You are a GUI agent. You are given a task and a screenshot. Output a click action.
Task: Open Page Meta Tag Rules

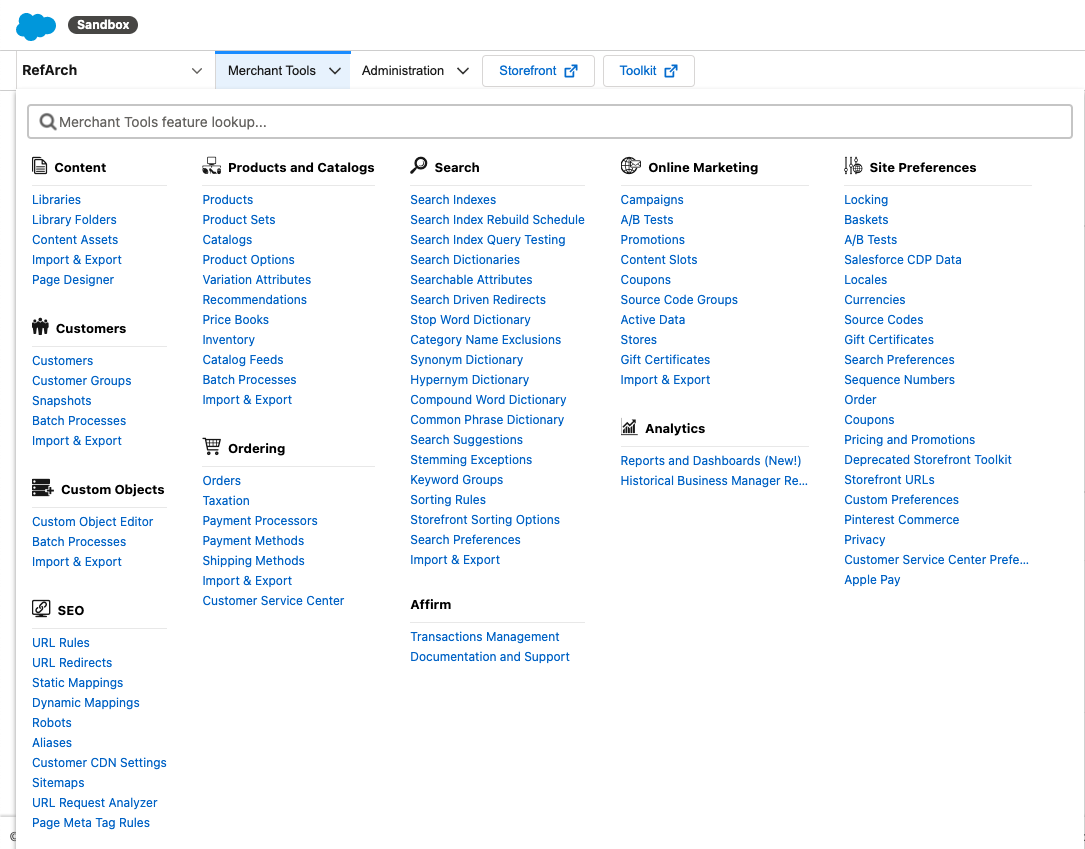click(91, 823)
